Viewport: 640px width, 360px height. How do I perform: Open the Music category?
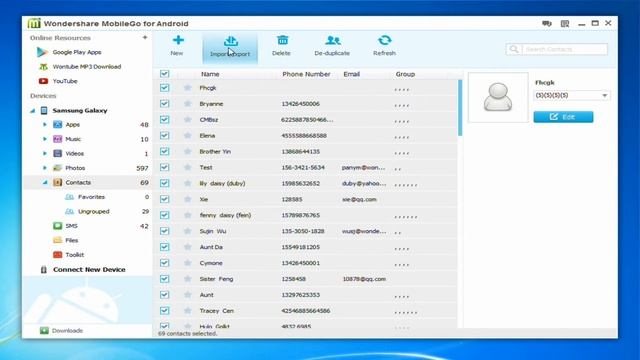pos(73,139)
